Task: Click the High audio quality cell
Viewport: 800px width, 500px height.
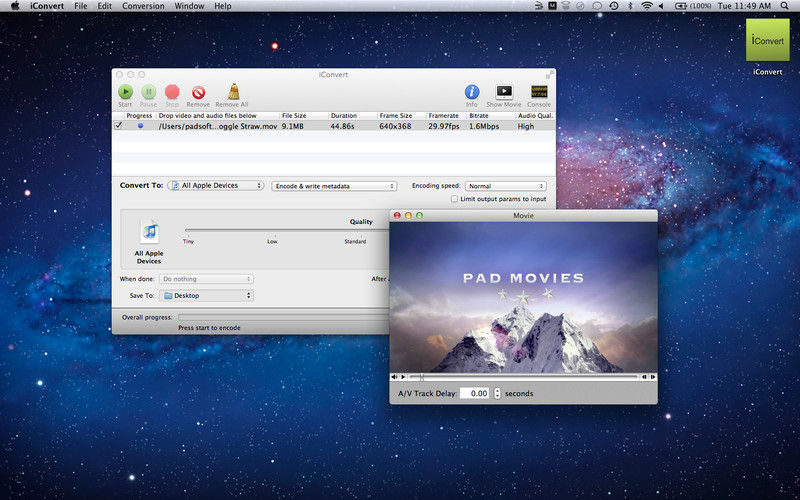Action: (526, 126)
